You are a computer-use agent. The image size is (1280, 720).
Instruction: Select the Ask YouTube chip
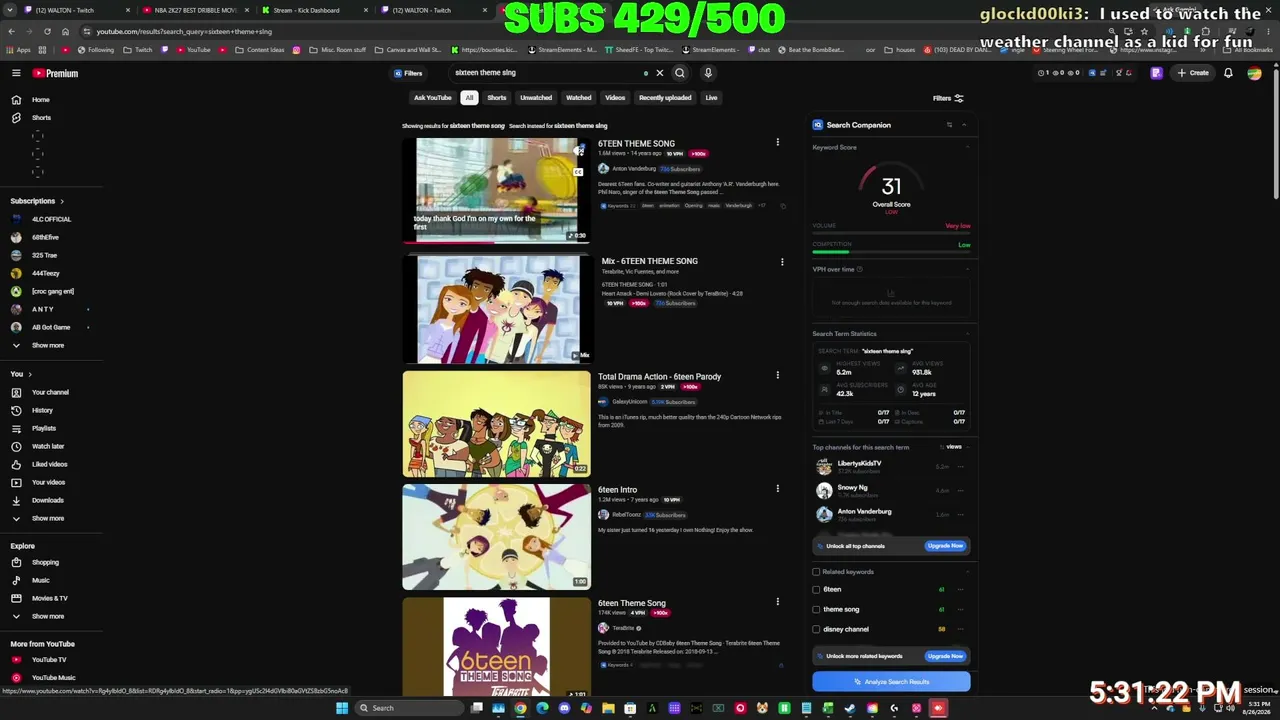click(x=433, y=98)
